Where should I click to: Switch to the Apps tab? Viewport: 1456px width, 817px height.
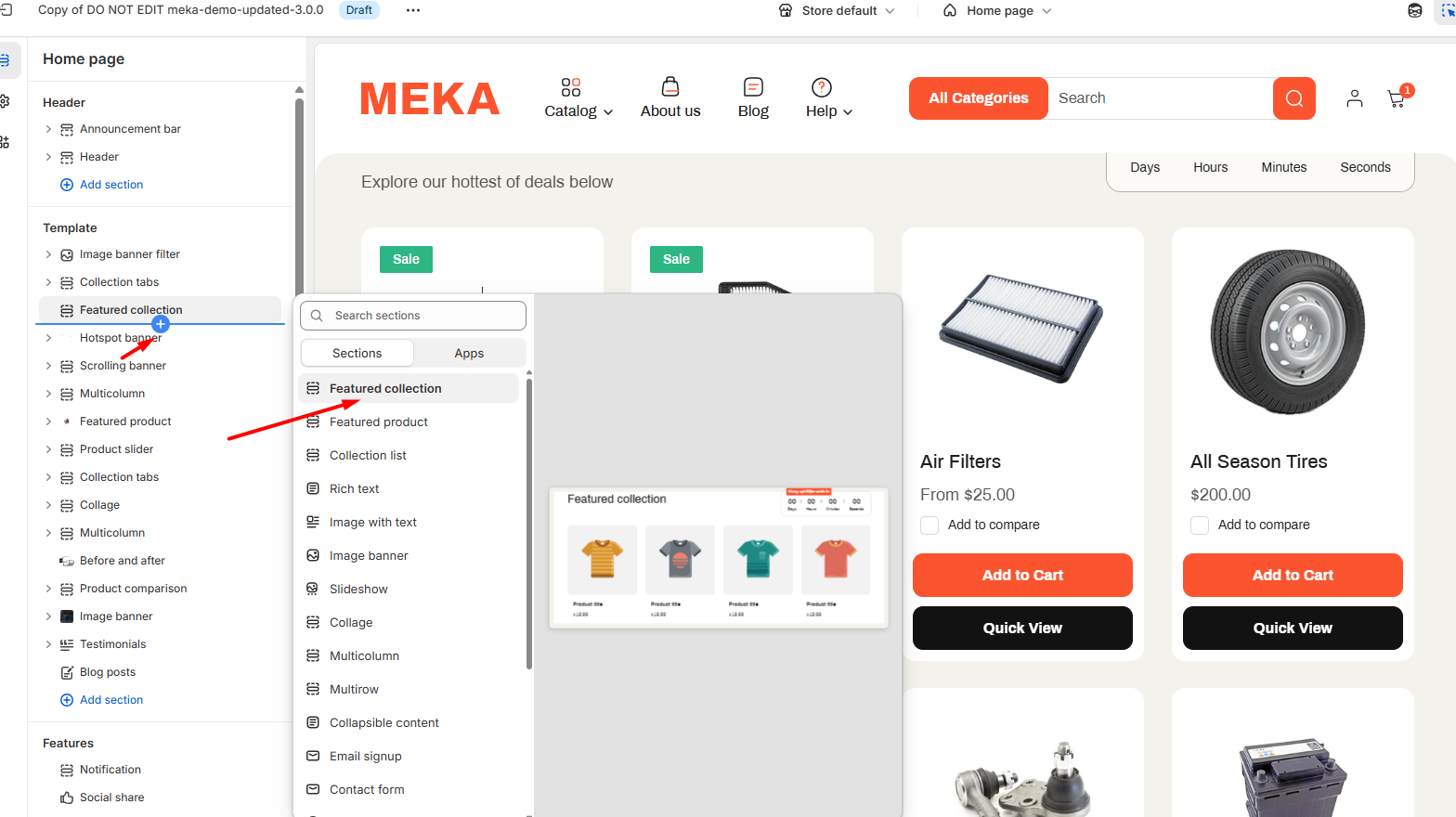[469, 354]
